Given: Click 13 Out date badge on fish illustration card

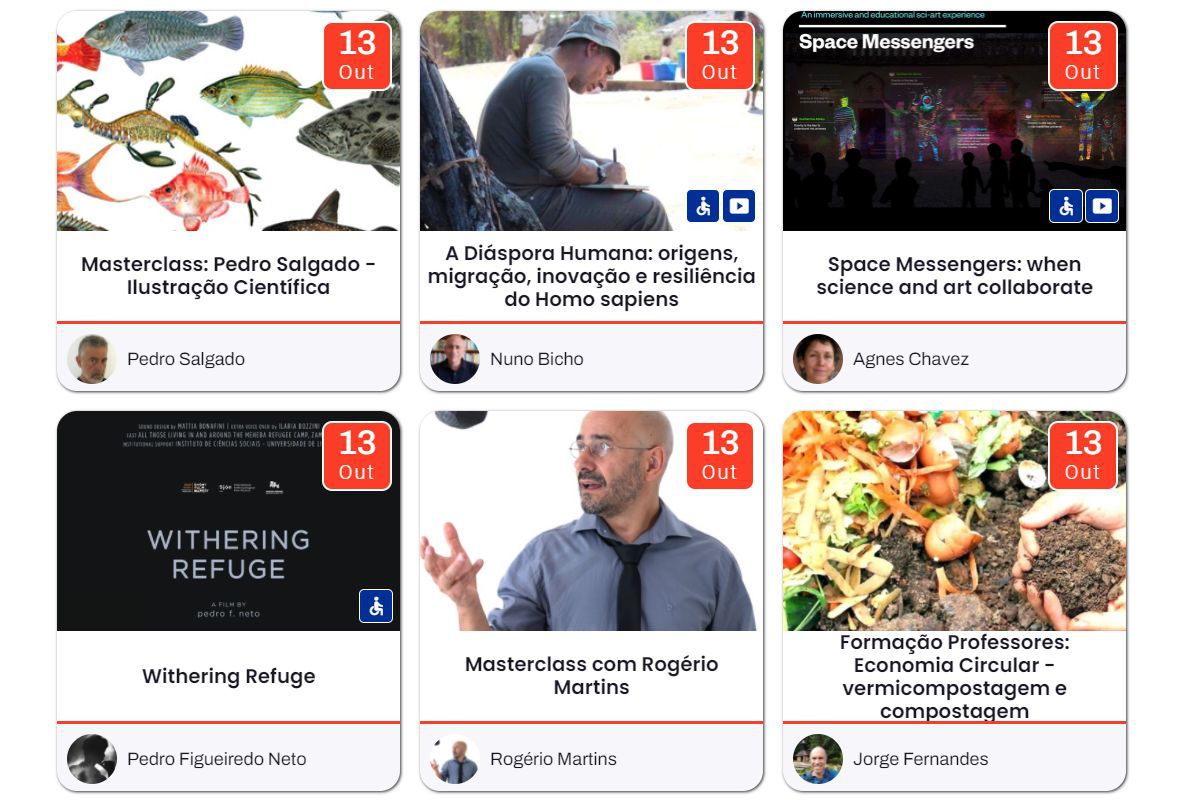Looking at the screenshot, I should [357, 56].
